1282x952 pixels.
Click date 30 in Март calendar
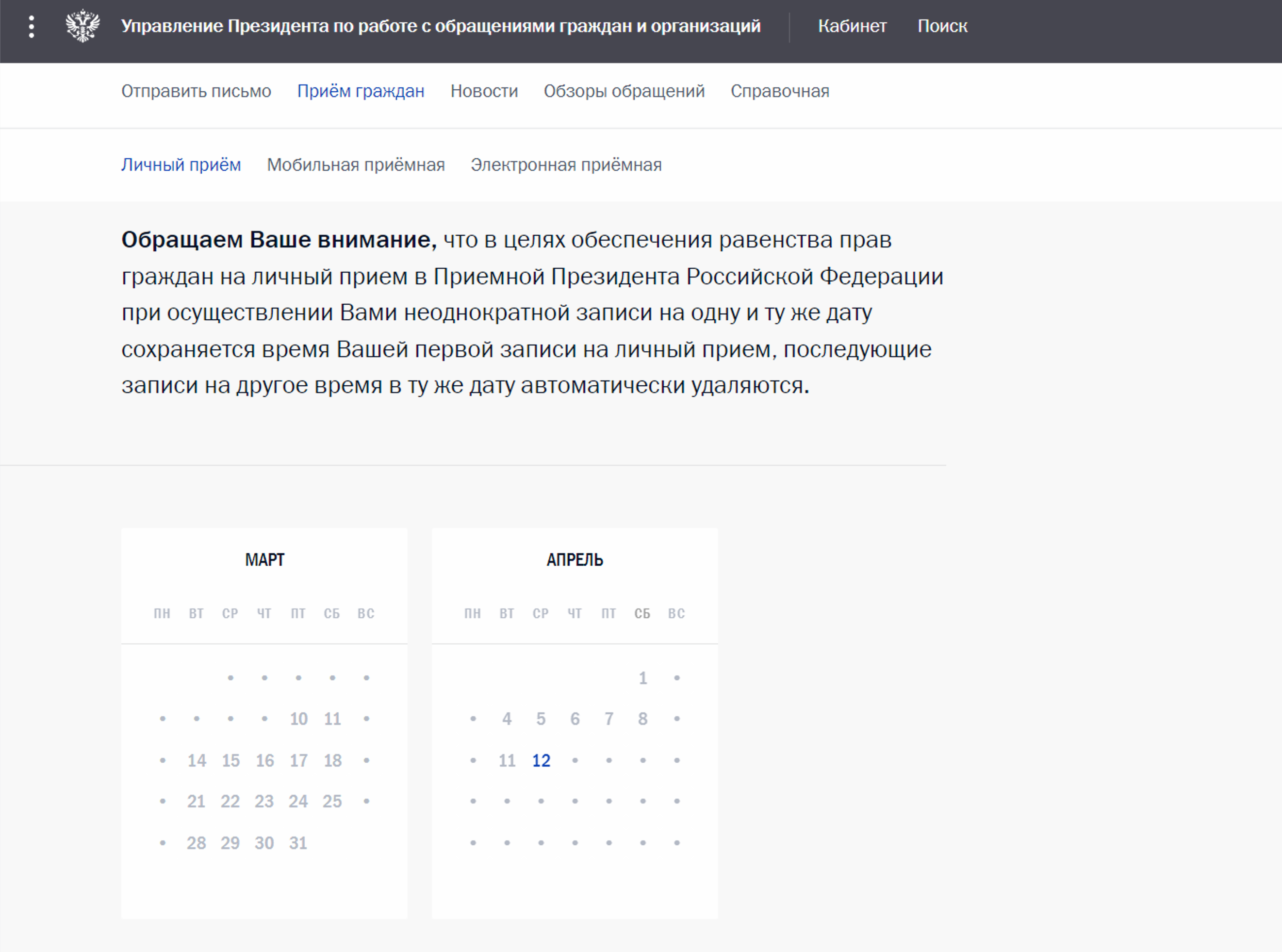(264, 843)
